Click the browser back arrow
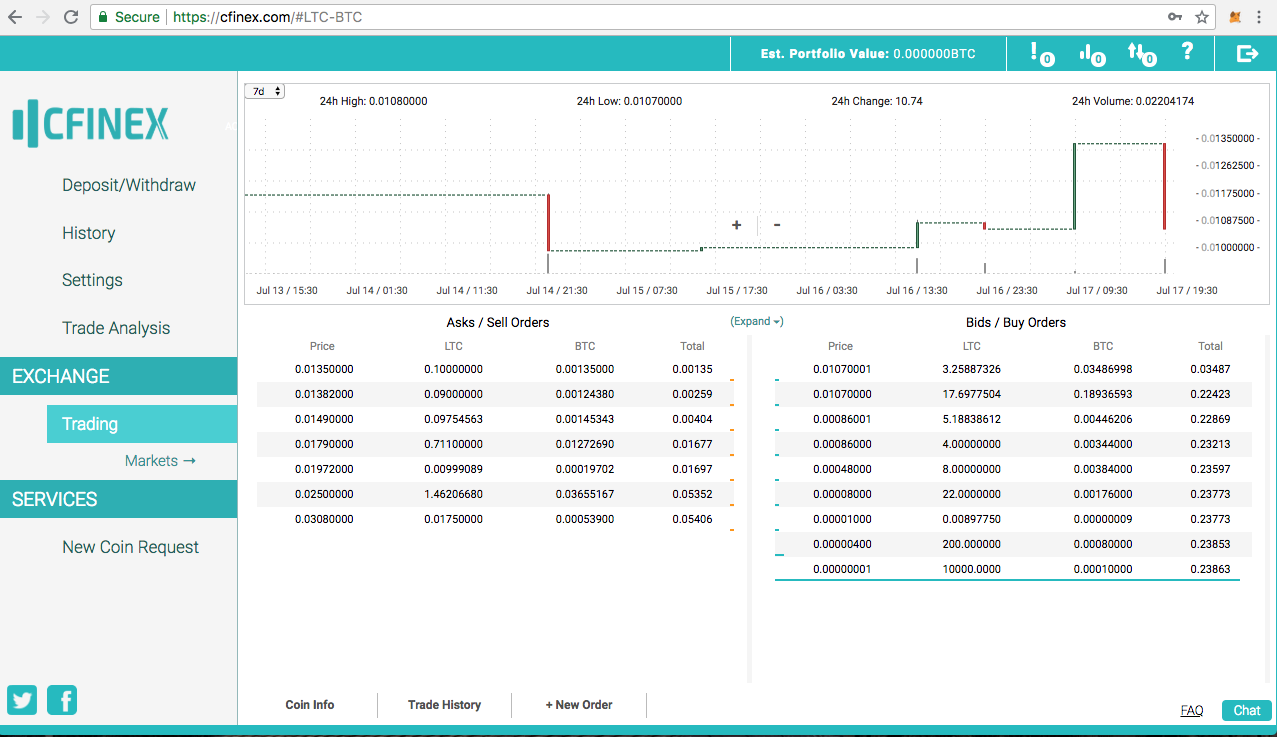 tap(15, 17)
